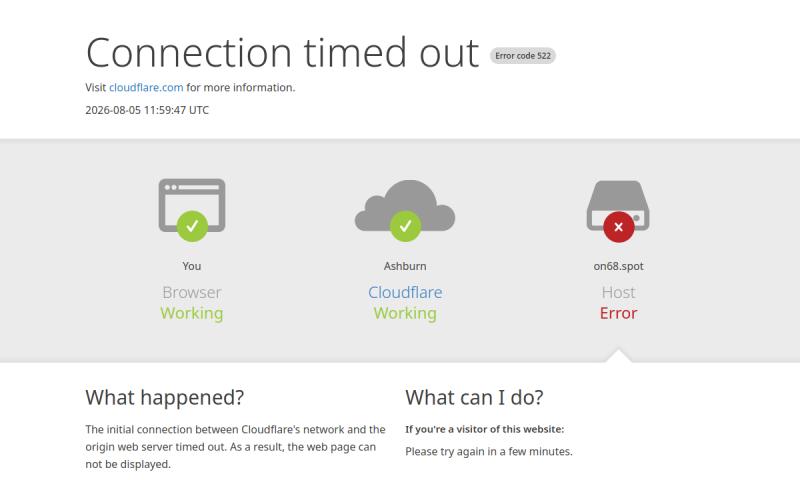This screenshot has width=800, height=480.
Task: Click Working status under Cloudflare
Action: [x=405, y=313]
